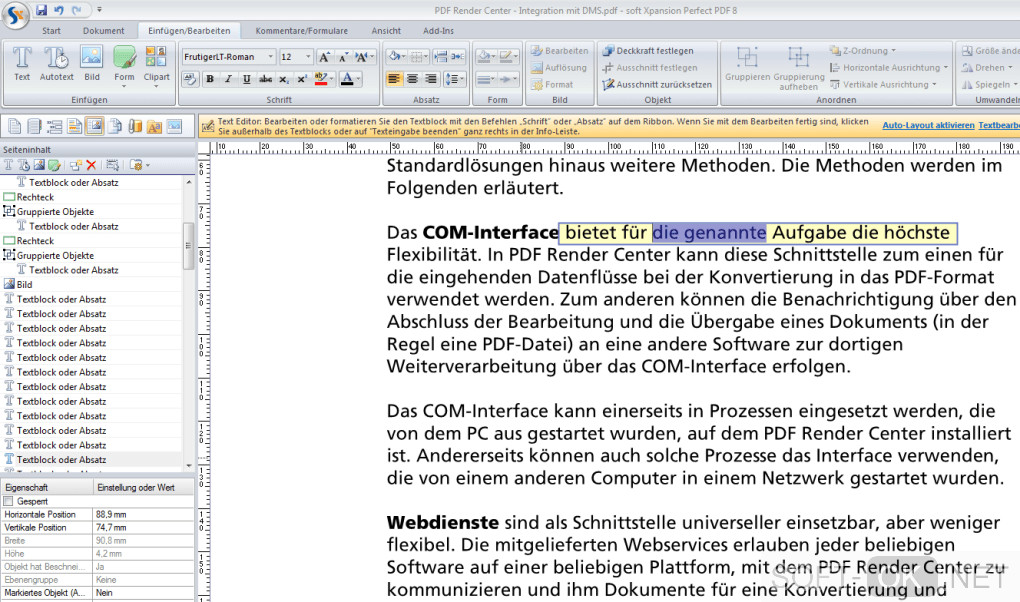Open Horizontale Ausrichtung dropdown

(889, 68)
